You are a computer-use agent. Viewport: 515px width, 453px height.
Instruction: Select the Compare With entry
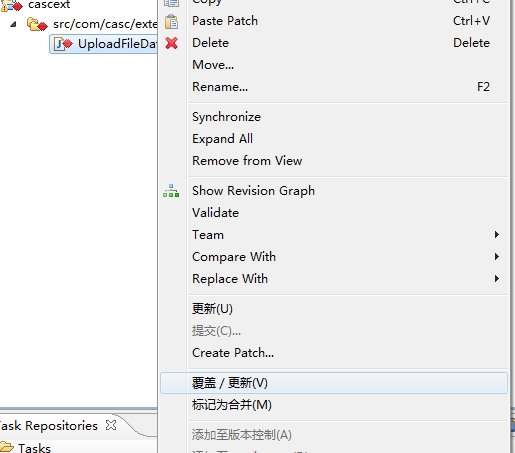pos(334,257)
